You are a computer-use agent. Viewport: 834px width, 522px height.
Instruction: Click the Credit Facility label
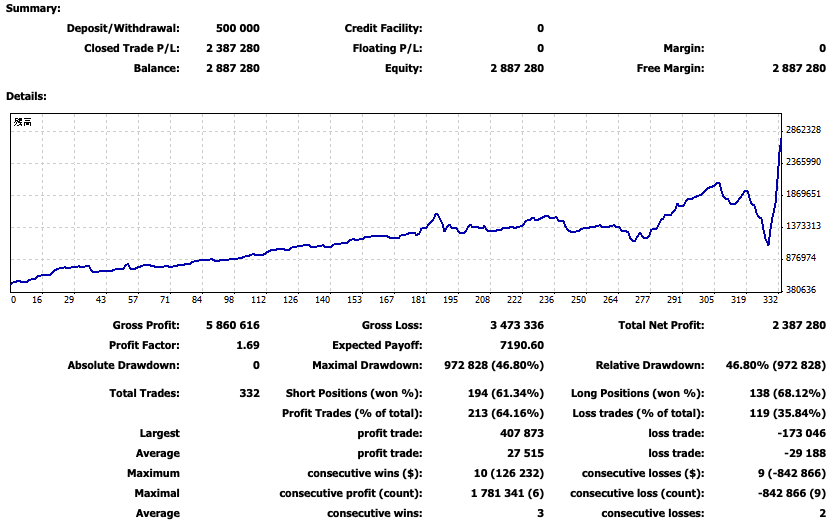click(383, 29)
